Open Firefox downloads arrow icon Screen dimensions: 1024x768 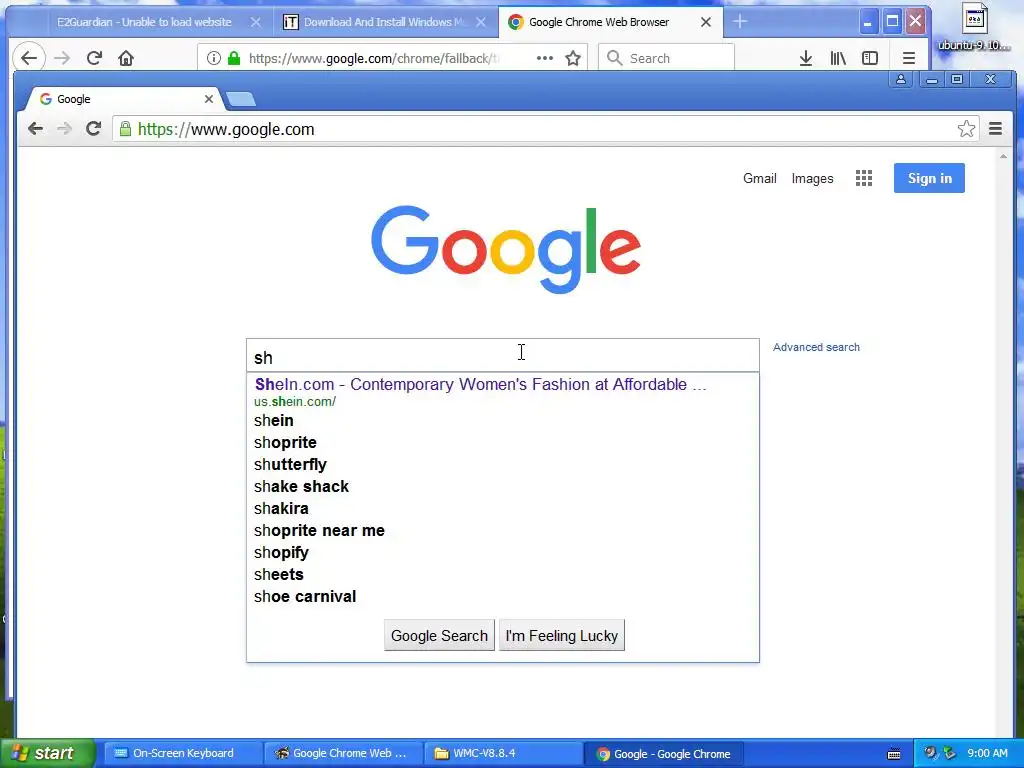tap(806, 58)
